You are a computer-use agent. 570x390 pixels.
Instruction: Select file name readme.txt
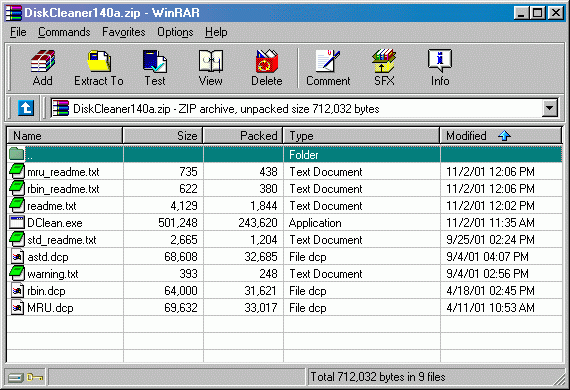(52, 206)
